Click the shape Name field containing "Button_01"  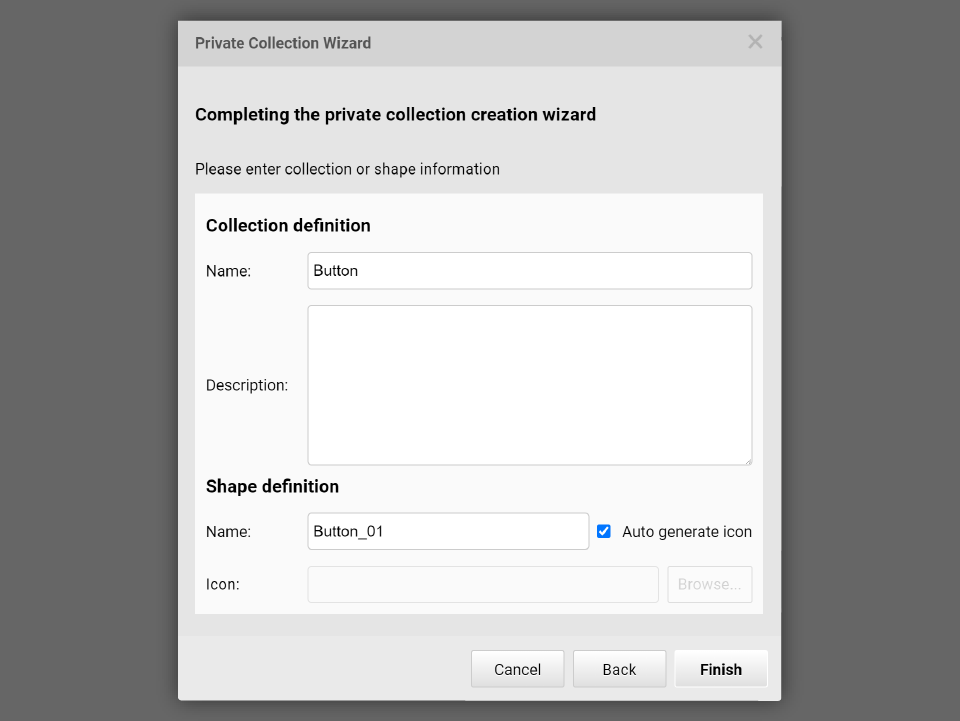click(x=448, y=532)
